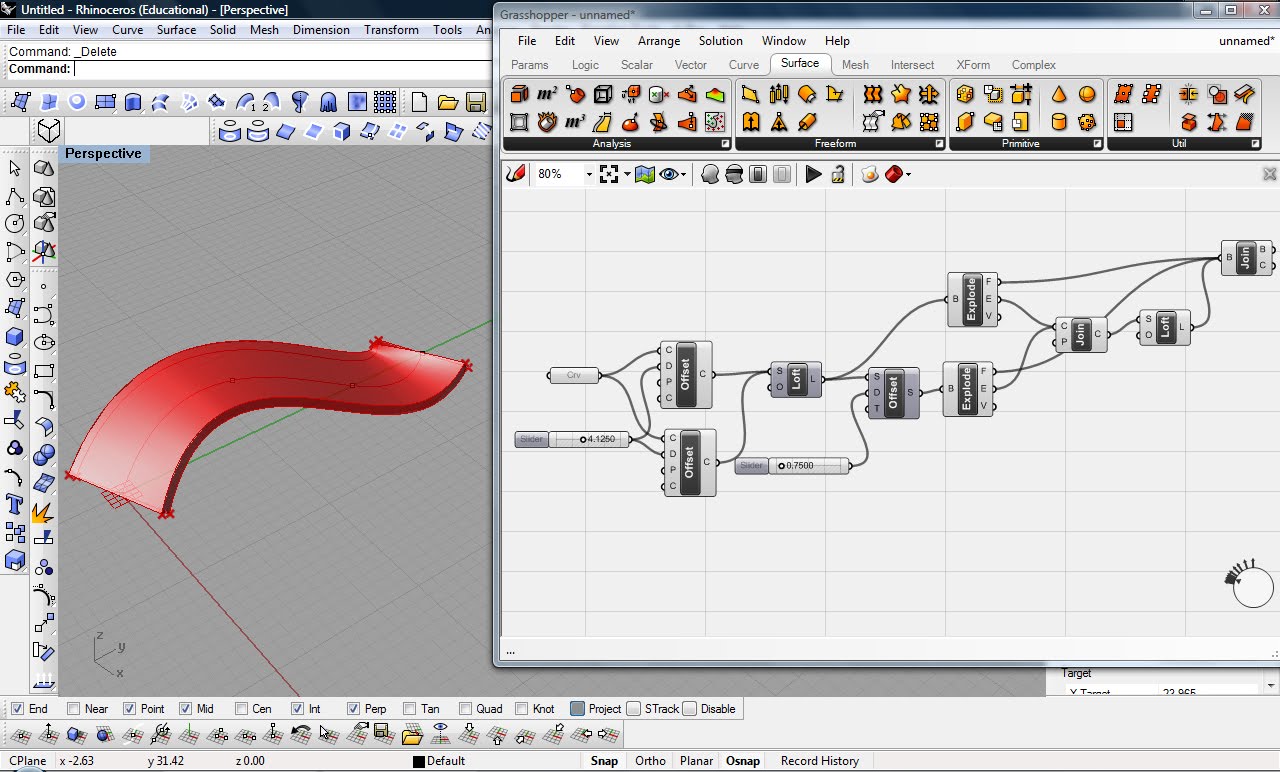Open the Solution menu in Grasshopper
Viewport: 1280px width, 772px height.
720,41
